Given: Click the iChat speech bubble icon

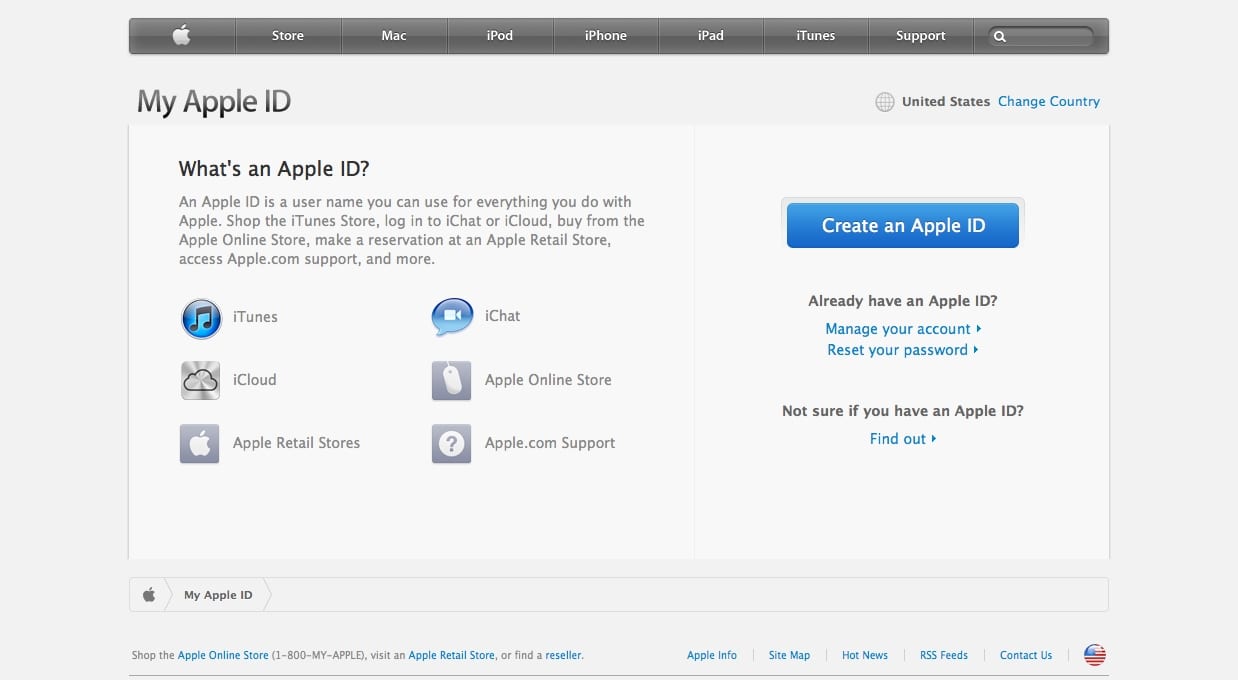Looking at the screenshot, I should point(451,317).
